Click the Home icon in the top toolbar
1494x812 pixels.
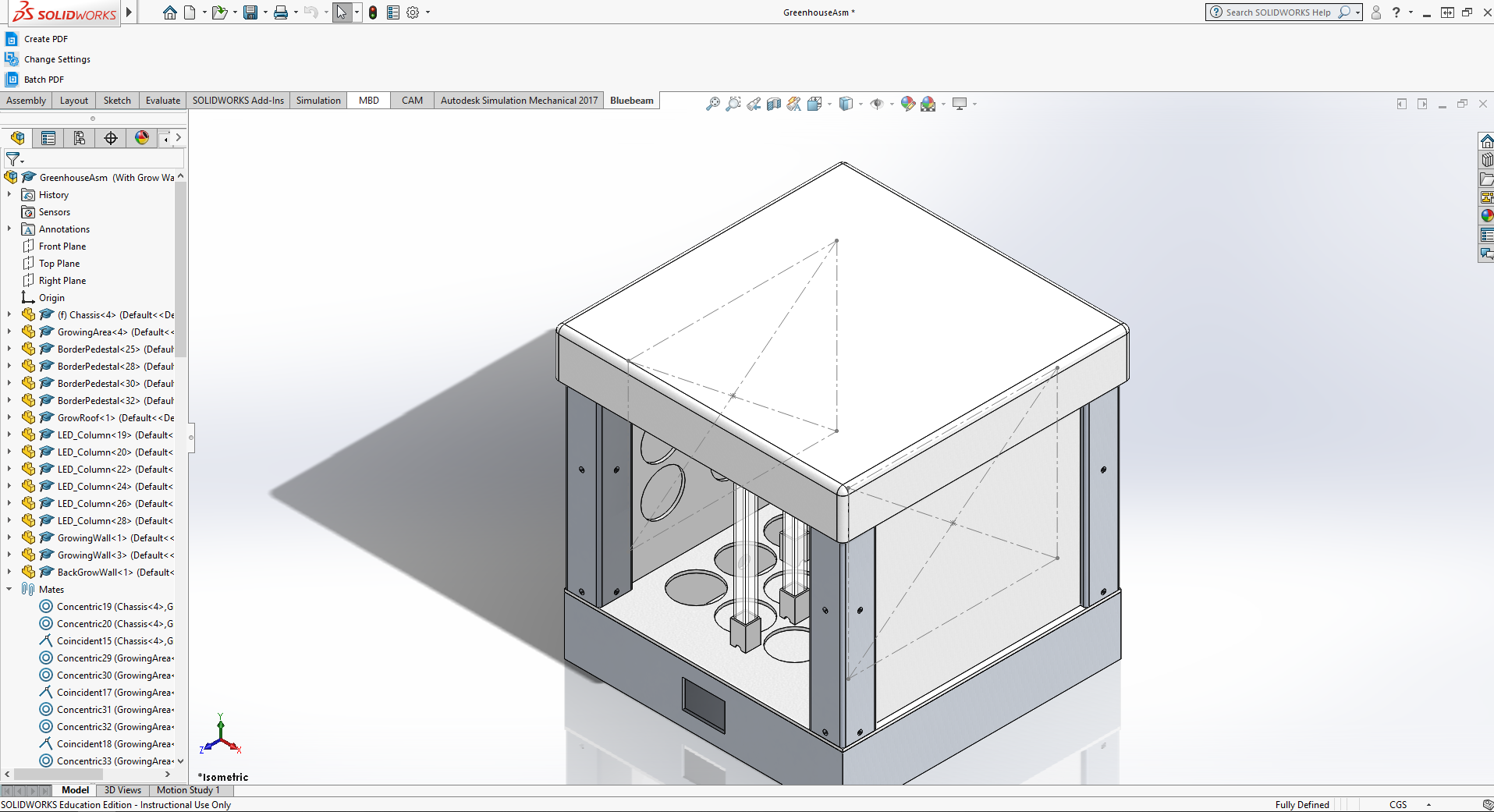click(170, 12)
